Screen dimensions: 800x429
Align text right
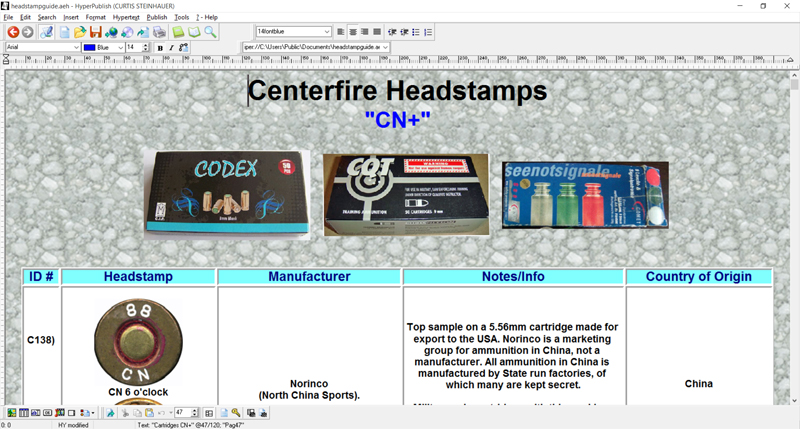(365, 32)
